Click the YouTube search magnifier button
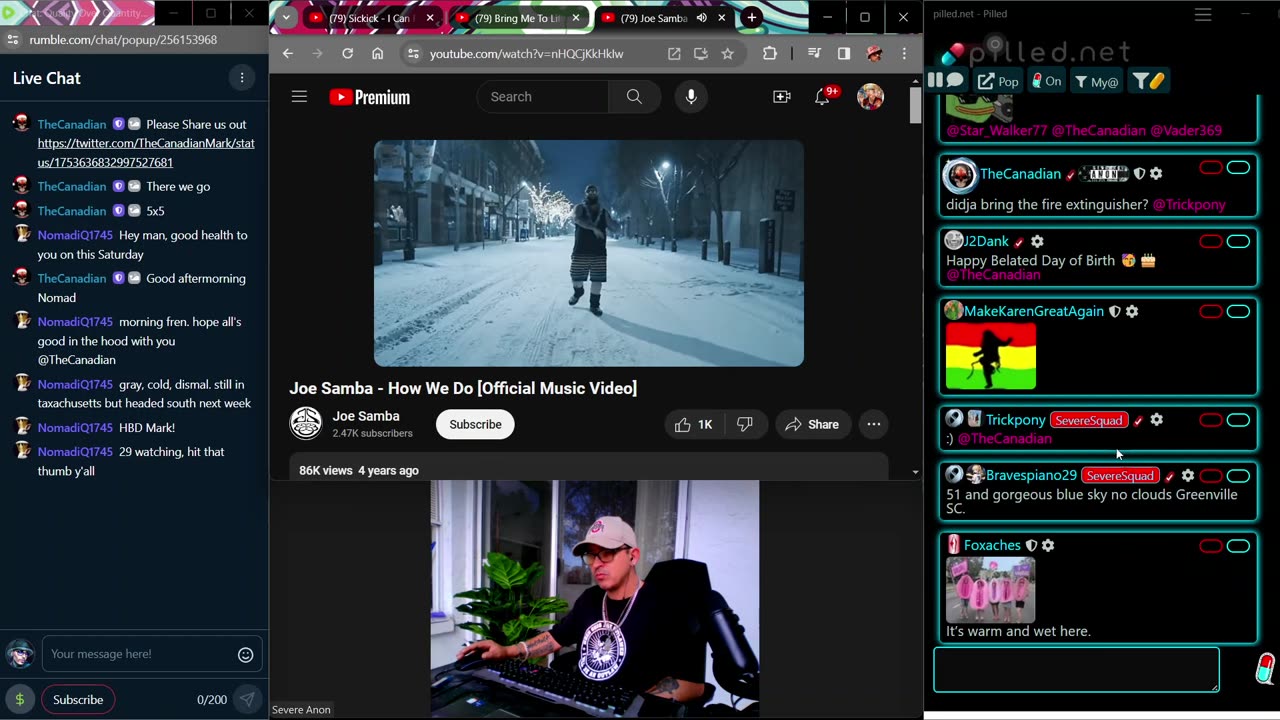Viewport: 1280px width, 720px height. (634, 97)
